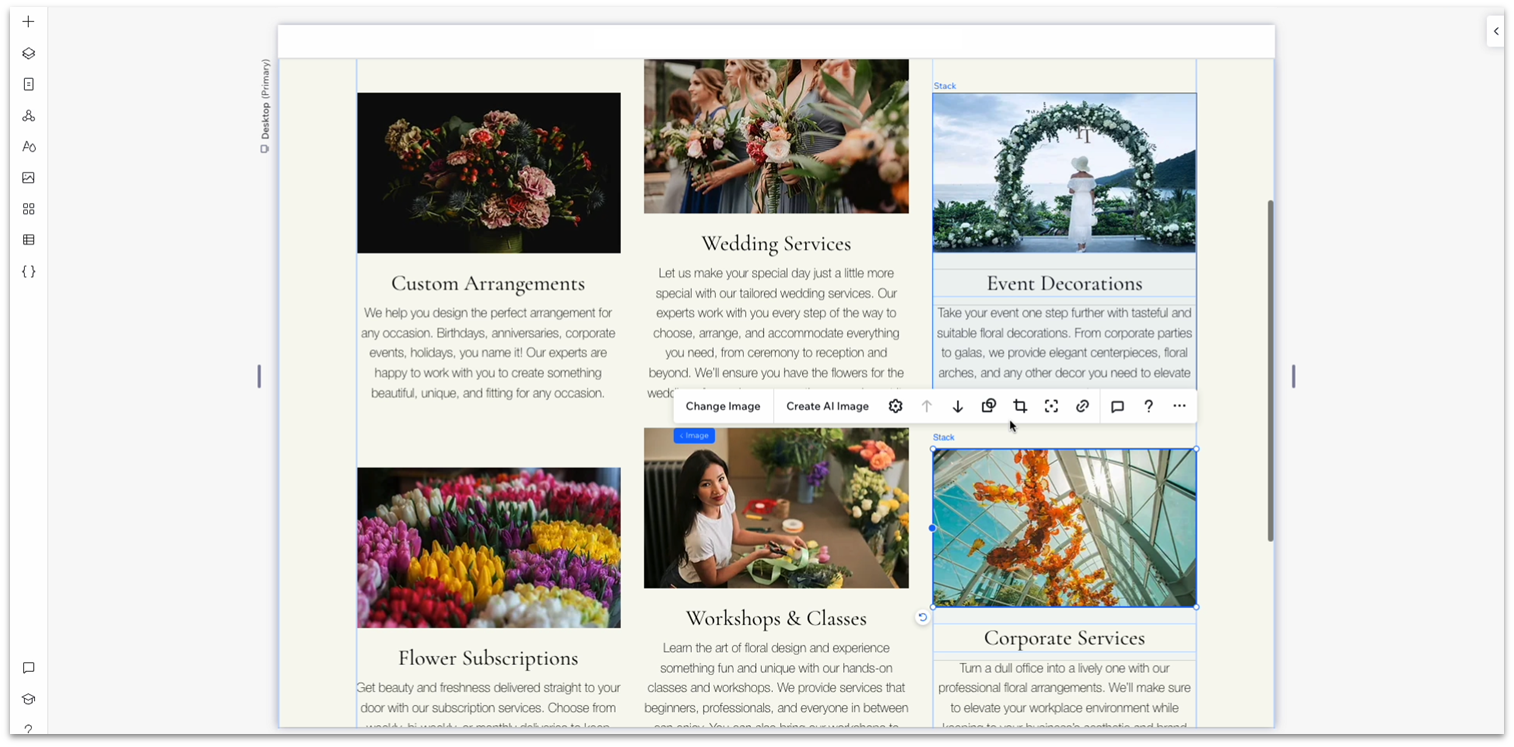Viewport: 1514px width, 747px height.
Task: Open the Add Elements plus panel
Action: (28, 22)
